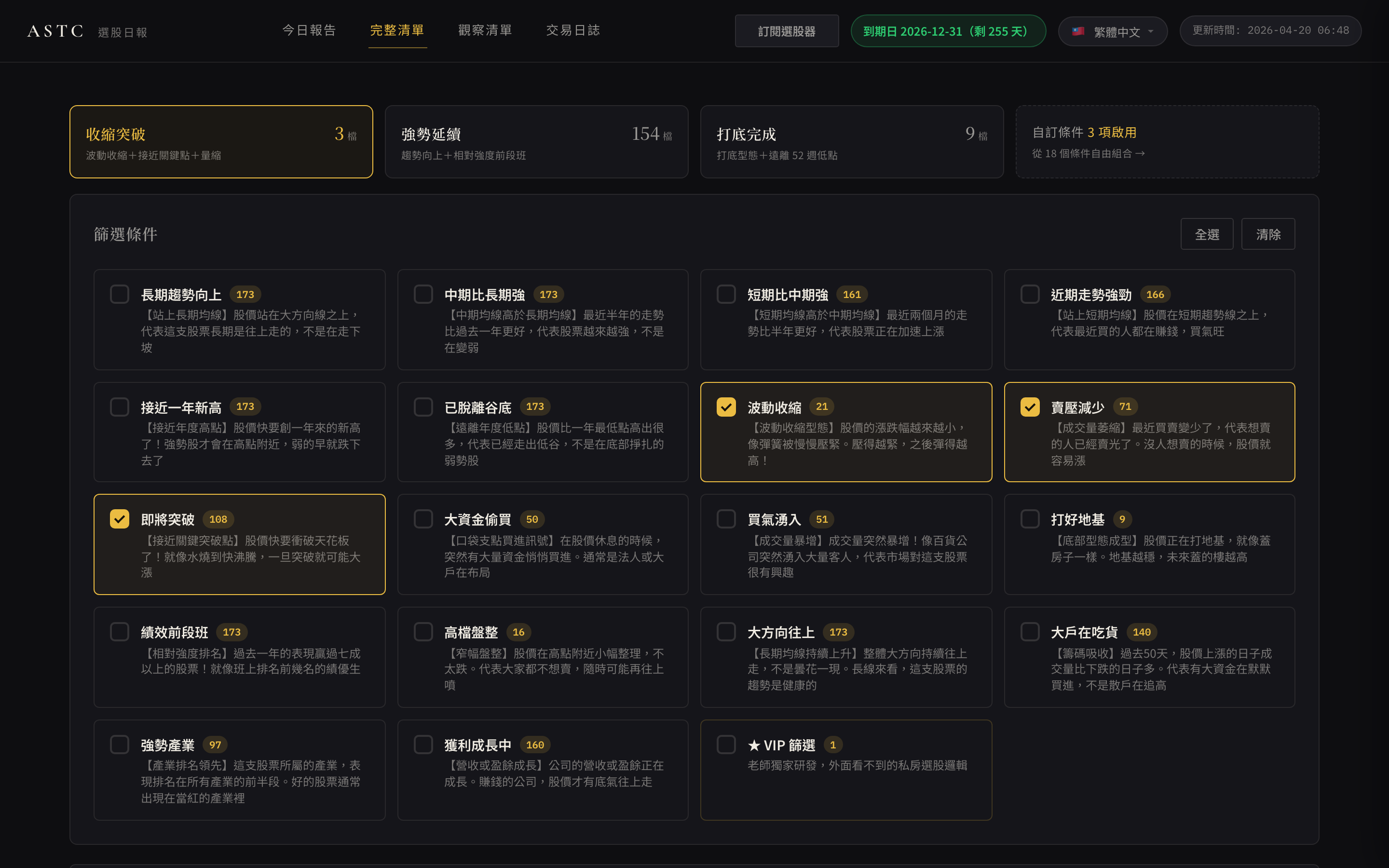Click the 50 badge beside 大資金偷買
Image resolution: width=1389 pixels, height=868 pixels.
pos(532,519)
